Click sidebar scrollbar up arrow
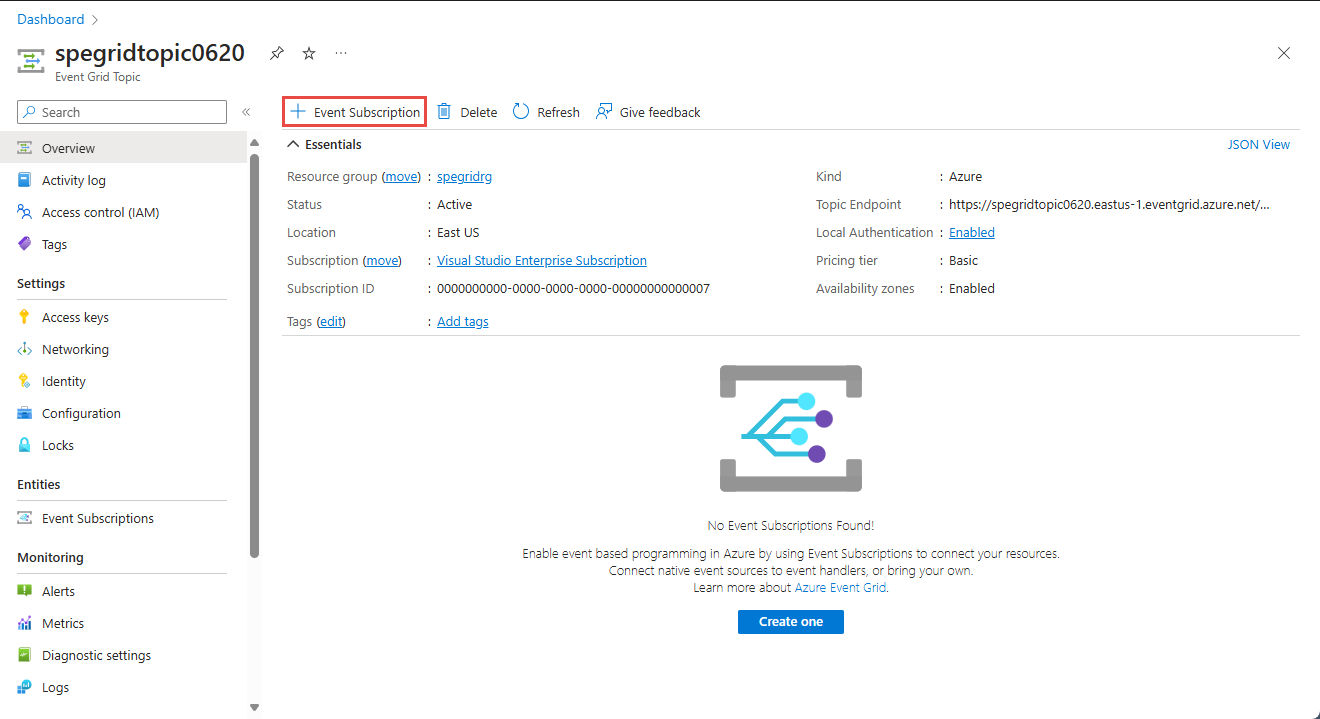The width and height of the screenshot is (1320, 719). point(254,142)
